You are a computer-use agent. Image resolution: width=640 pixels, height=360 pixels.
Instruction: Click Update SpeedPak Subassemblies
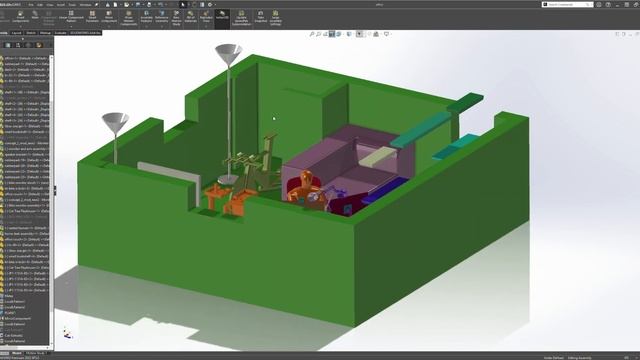(241, 19)
